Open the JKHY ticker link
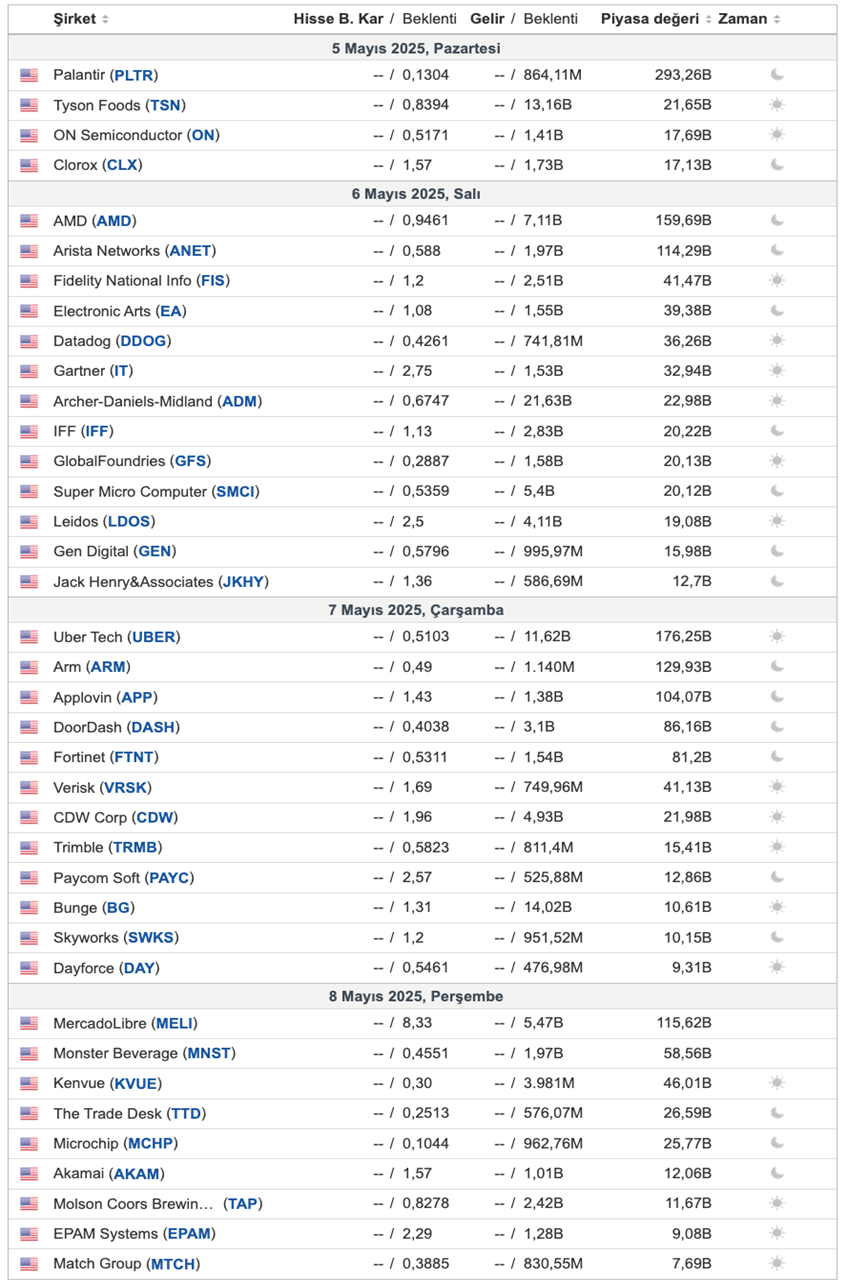 pyautogui.click(x=244, y=581)
